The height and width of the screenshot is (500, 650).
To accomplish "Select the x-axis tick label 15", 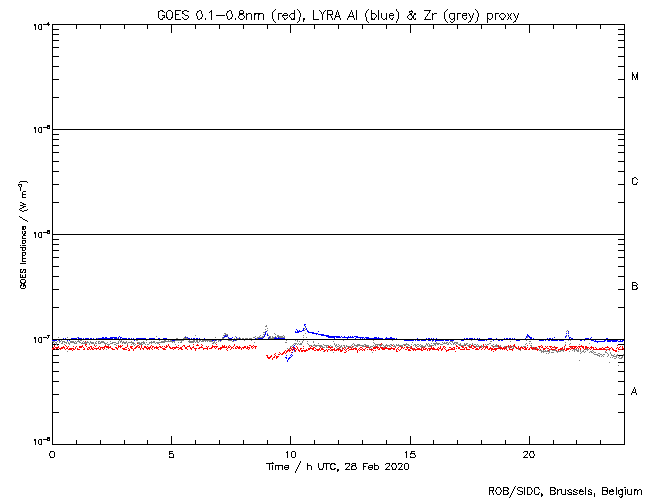I will pyautogui.click(x=410, y=454).
